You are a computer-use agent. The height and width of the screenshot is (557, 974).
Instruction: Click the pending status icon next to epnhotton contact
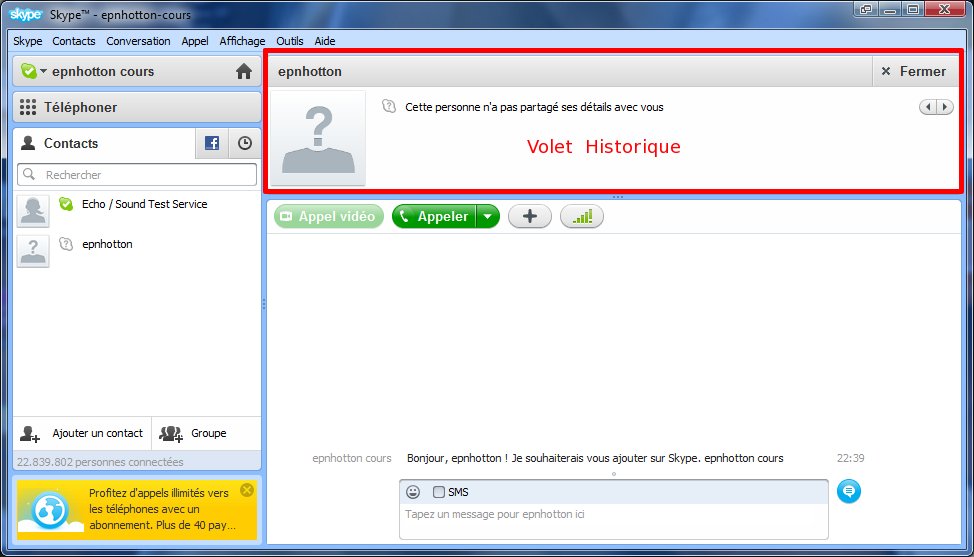pos(66,244)
